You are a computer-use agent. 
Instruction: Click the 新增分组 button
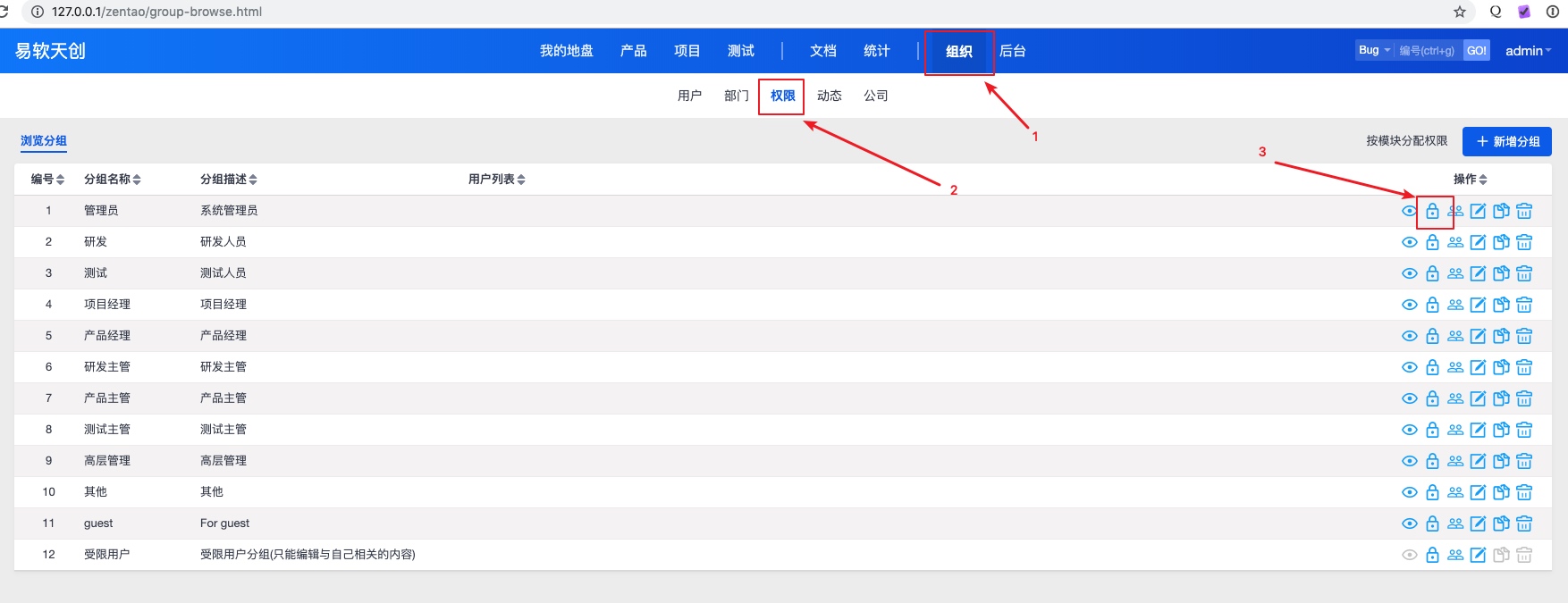[x=1506, y=141]
